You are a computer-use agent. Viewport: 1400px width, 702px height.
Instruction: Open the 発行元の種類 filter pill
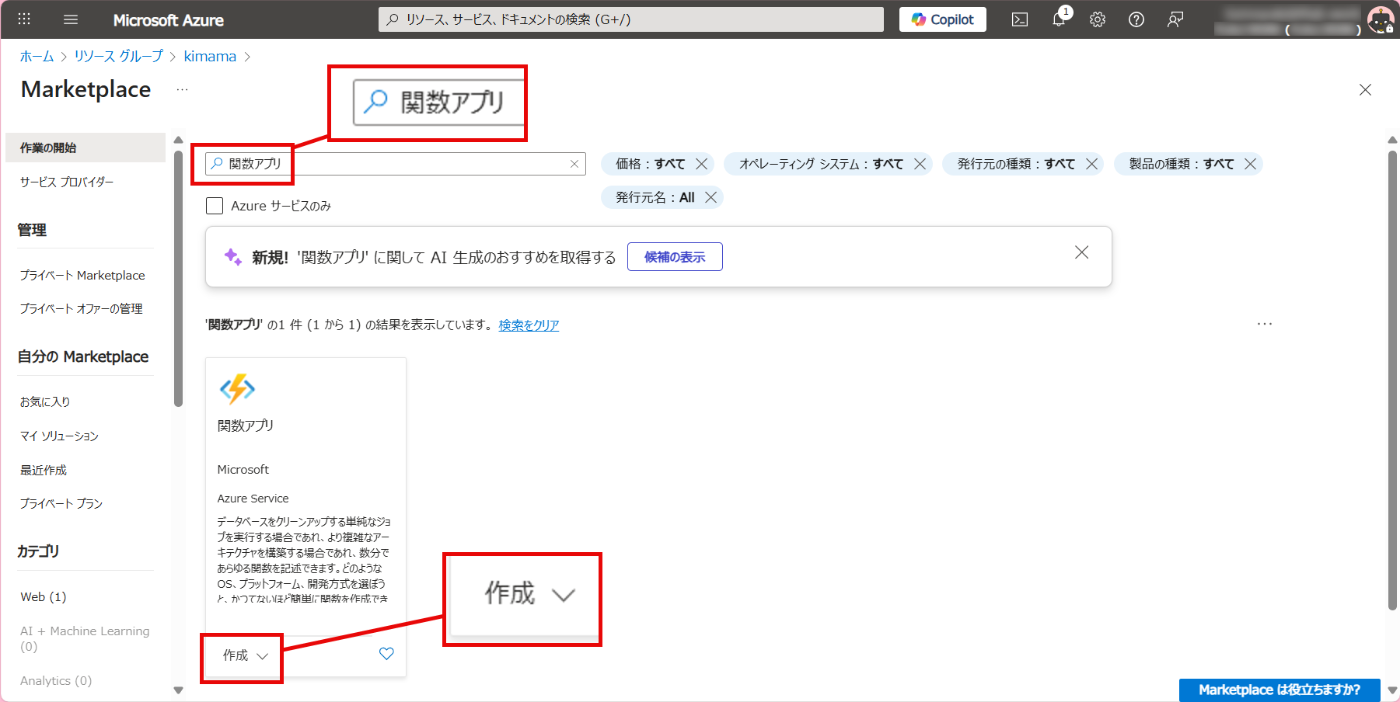pos(1016,164)
